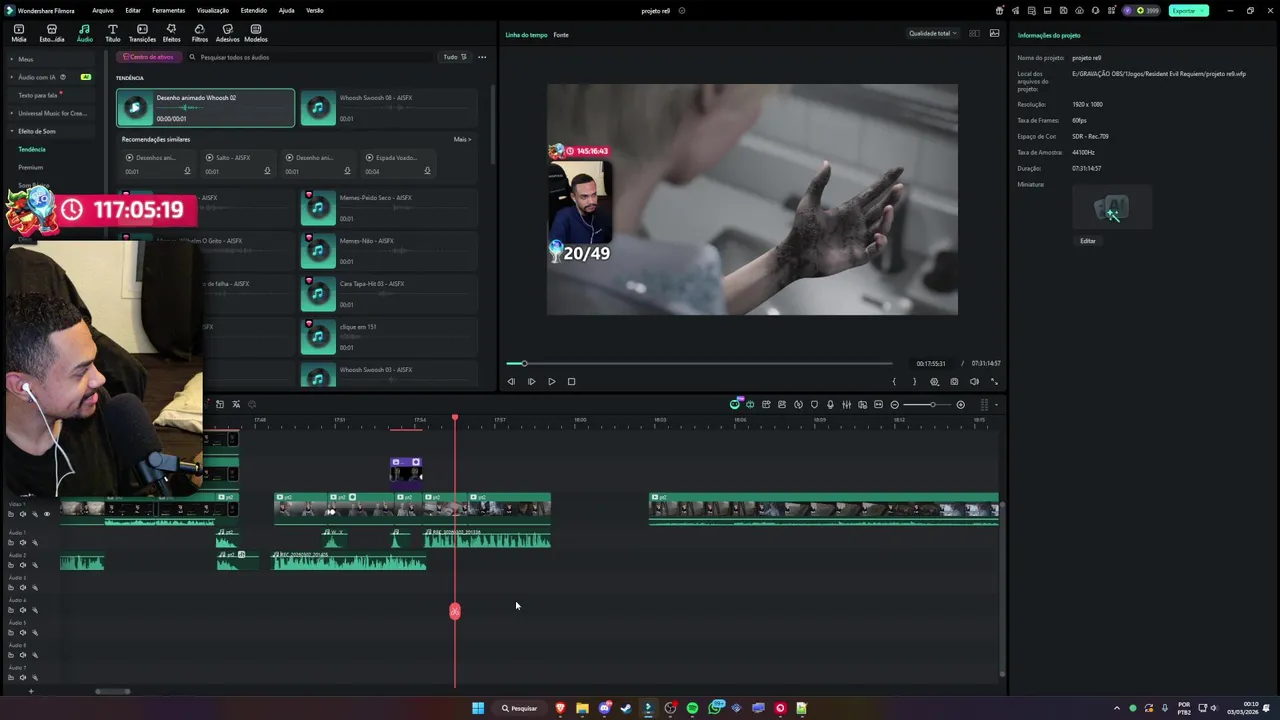Select the Memes-Peido Seco - AISFX sound

pyautogui.click(x=388, y=208)
